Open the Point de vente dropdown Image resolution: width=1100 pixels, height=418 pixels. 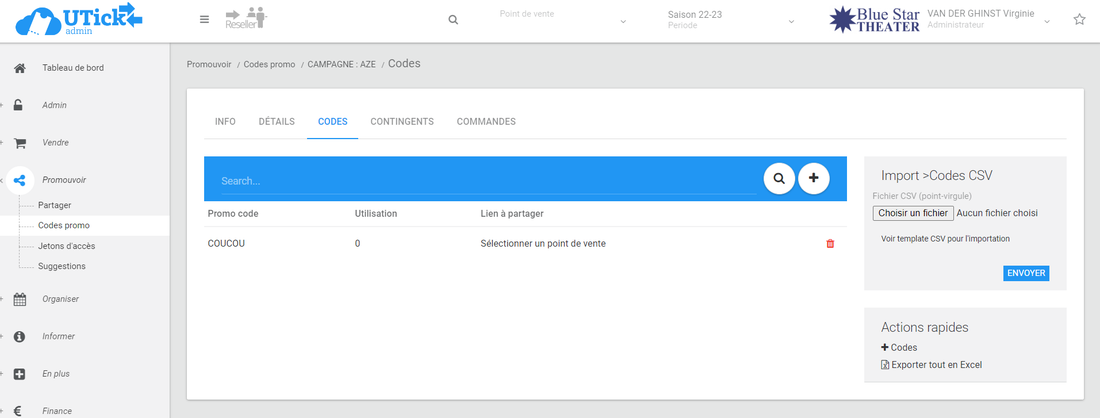tap(561, 20)
